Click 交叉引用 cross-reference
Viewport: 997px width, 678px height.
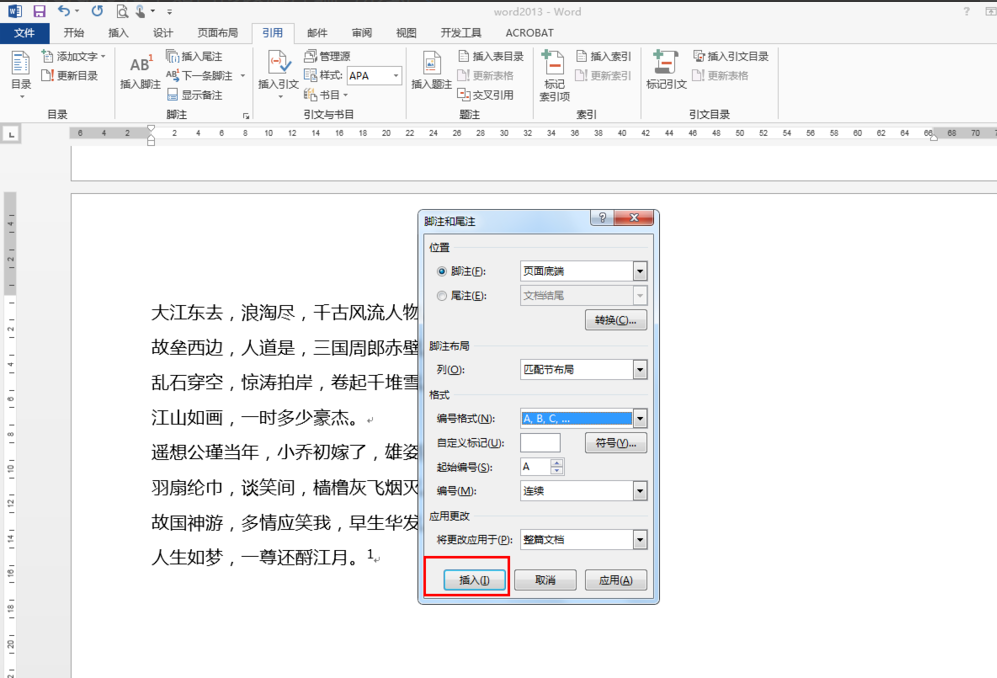coord(486,95)
